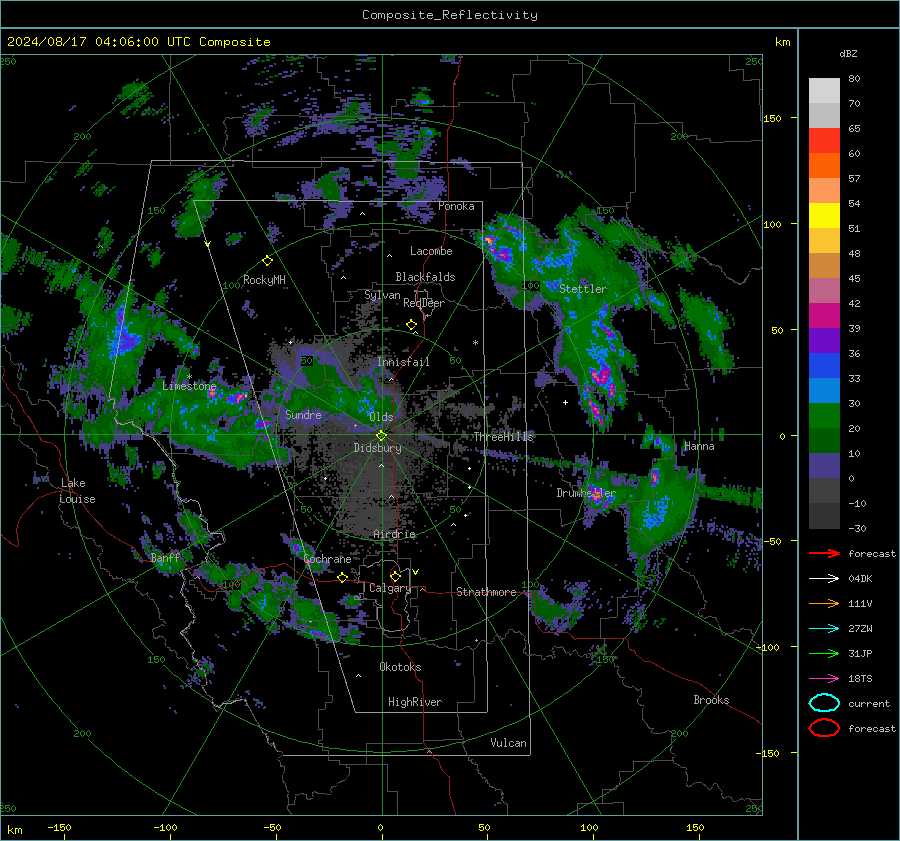Select the ThreeHills label
The height and width of the screenshot is (841, 900).
[503, 437]
